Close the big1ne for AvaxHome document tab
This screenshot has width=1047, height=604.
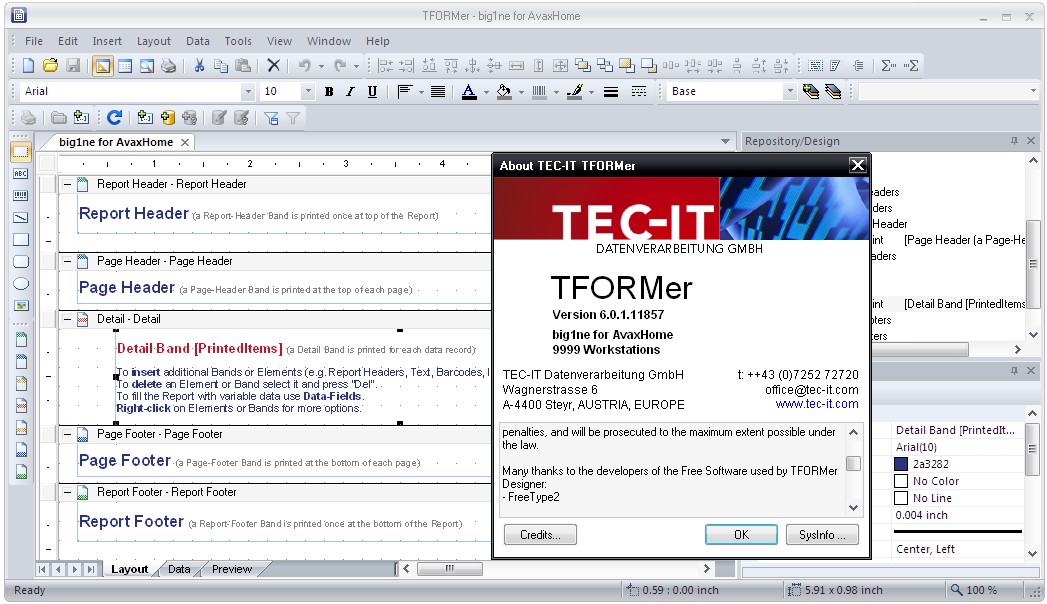[185, 142]
